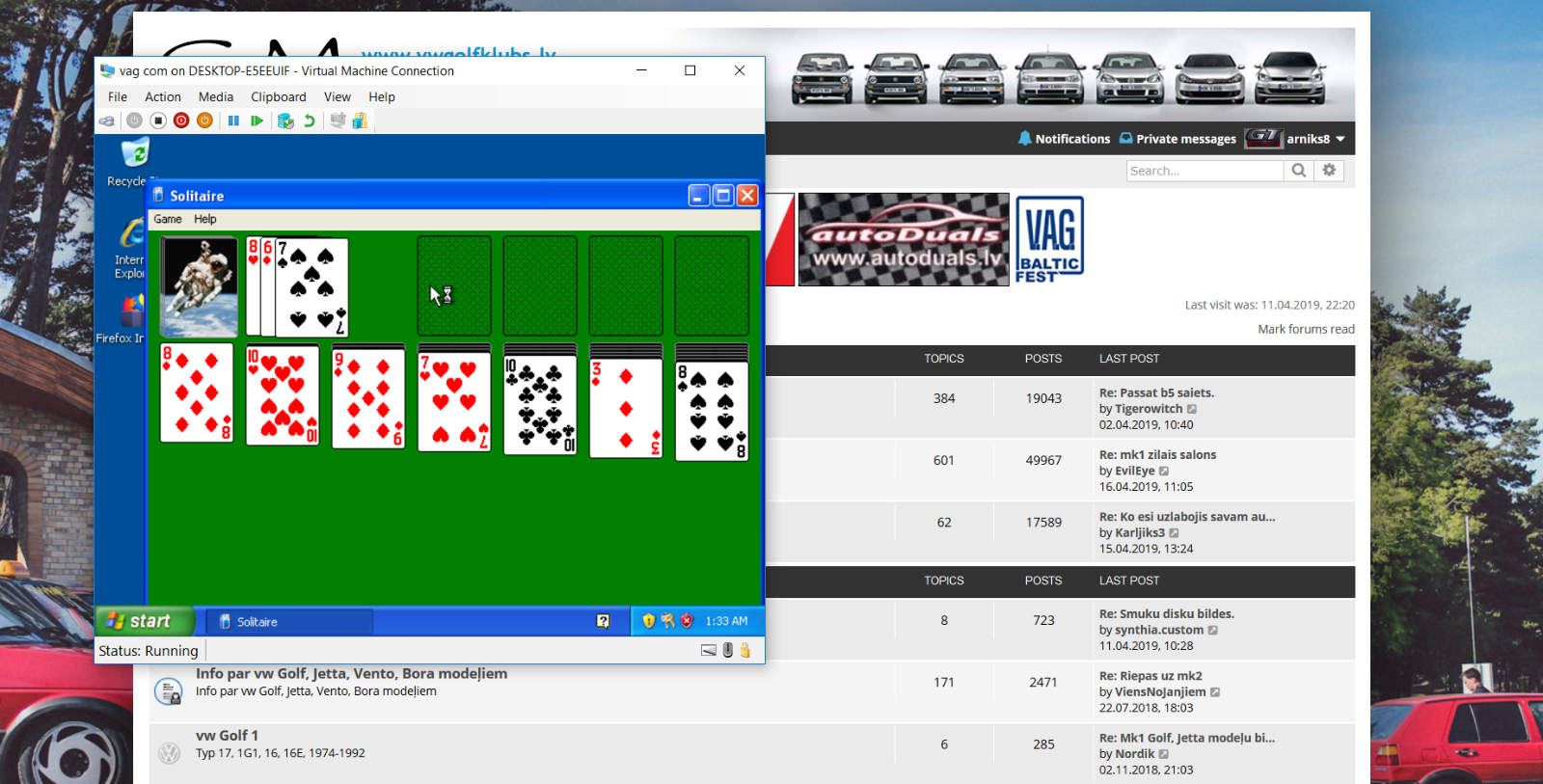Revert the VM with the green arrow icon
The width and height of the screenshot is (1543, 784).
coord(309,121)
